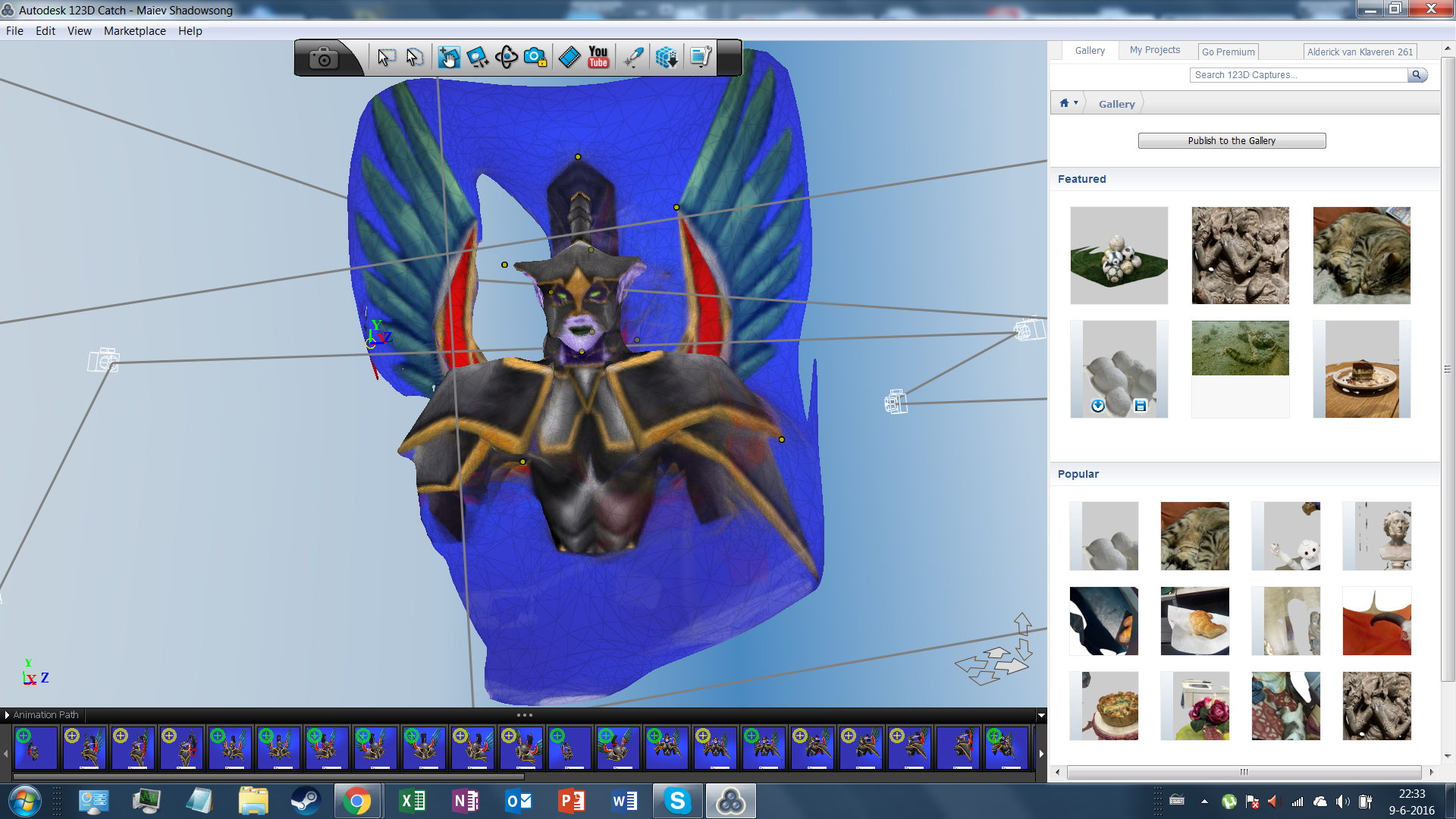Click the save disk icon on featured thumbnail

point(1140,406)
